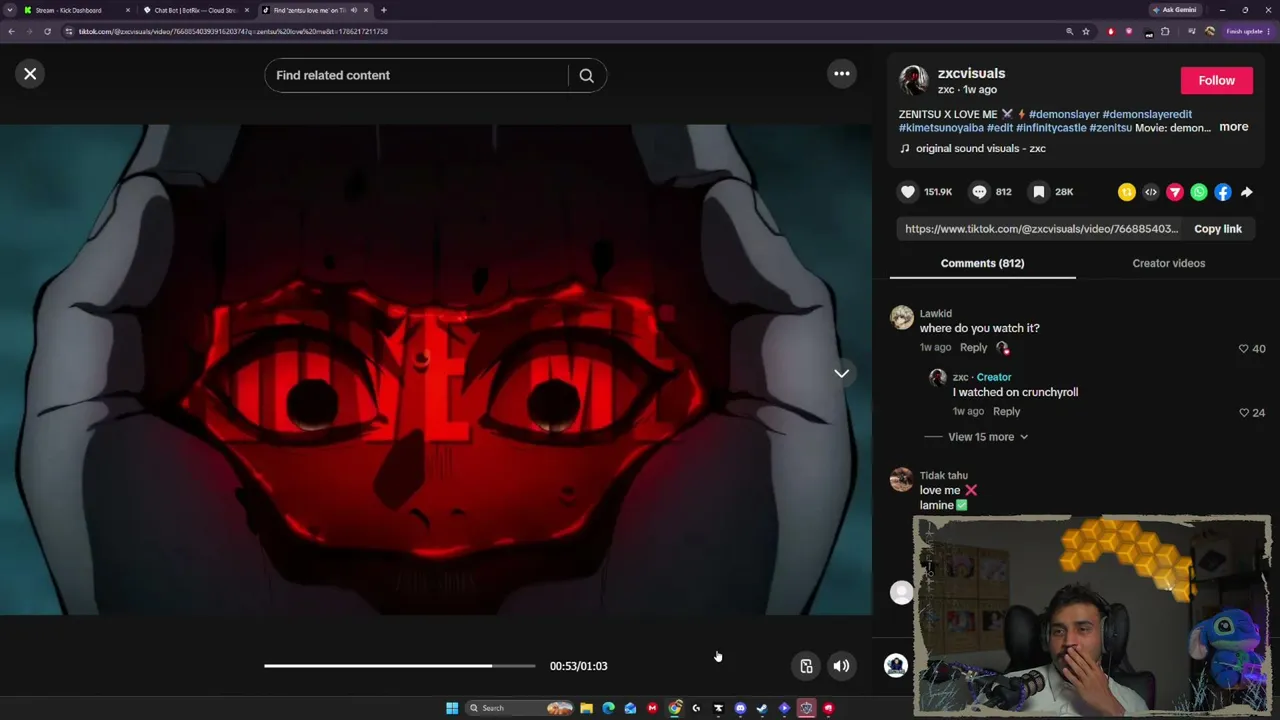Open Google Chrome from the taskbar

(x=675, y=708)
